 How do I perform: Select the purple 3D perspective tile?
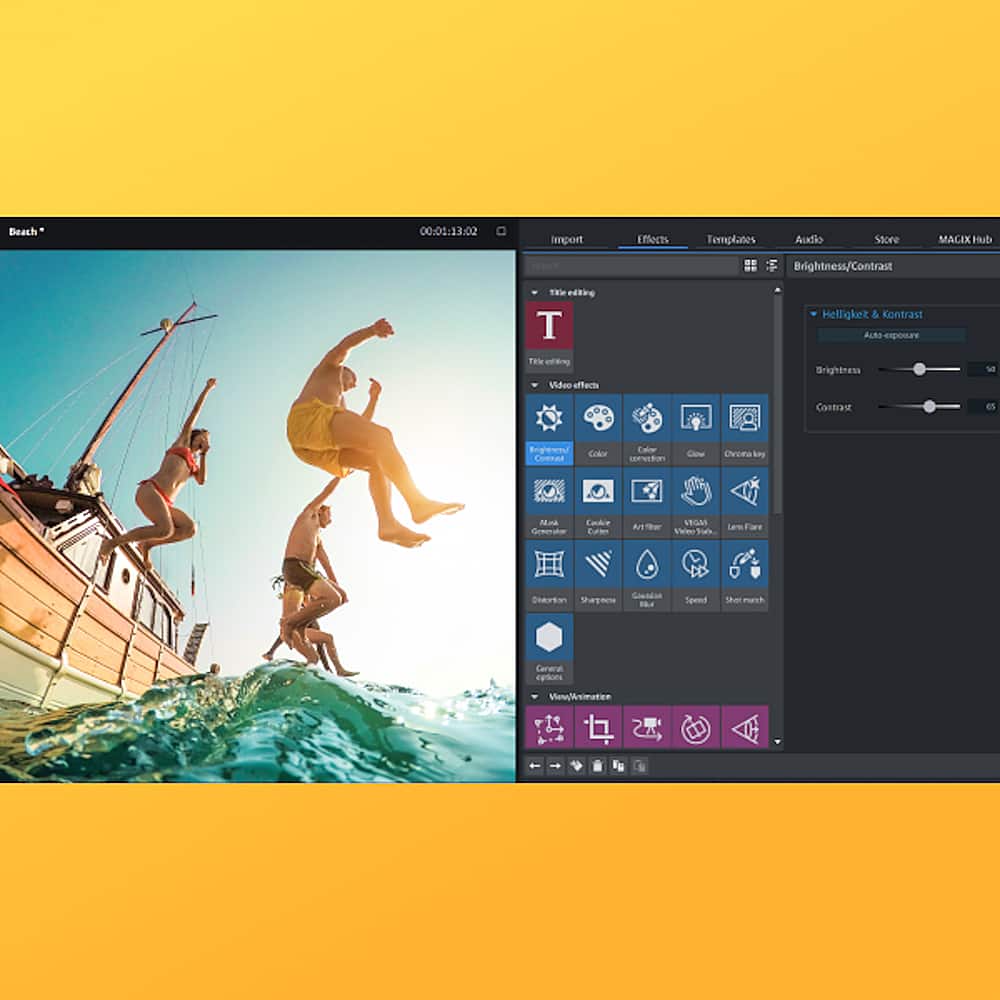[744, 727]
